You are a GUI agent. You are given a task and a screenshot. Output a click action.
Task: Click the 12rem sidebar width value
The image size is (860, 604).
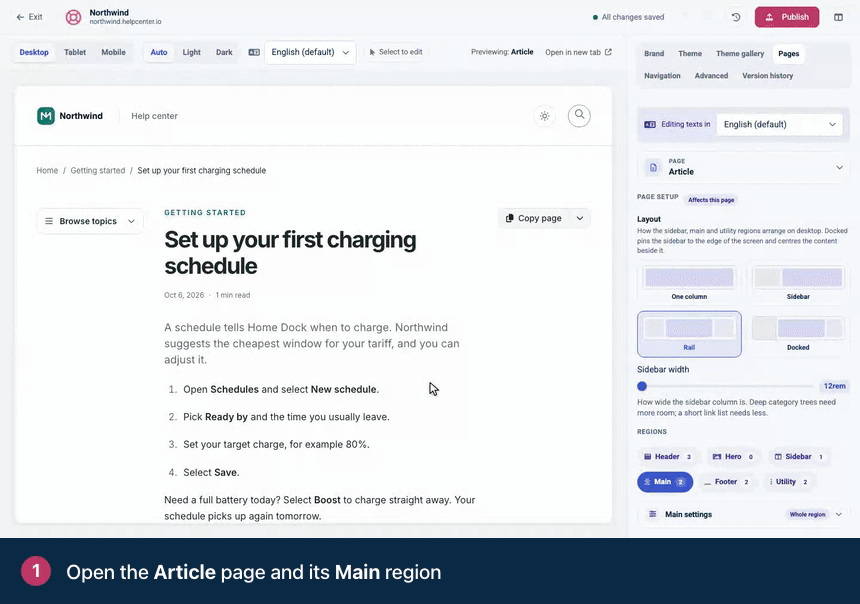click(x=834, y=386)
